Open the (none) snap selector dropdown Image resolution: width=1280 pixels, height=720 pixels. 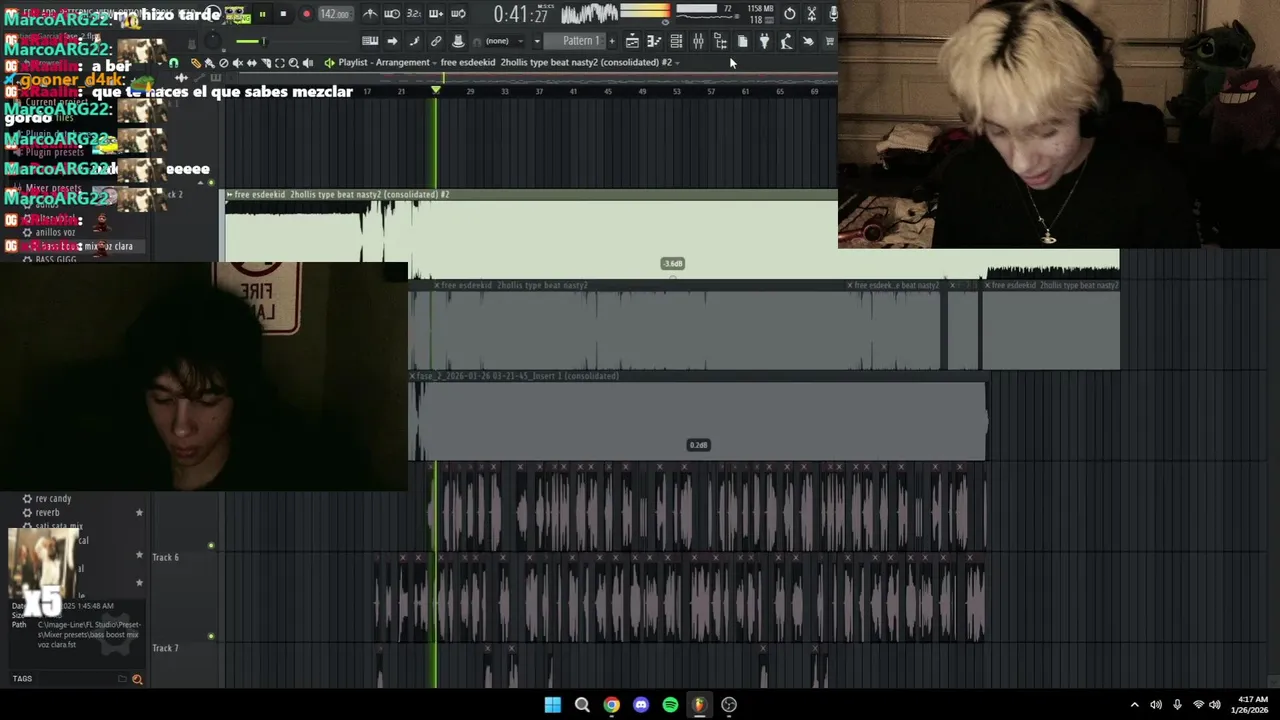point(503,41)
